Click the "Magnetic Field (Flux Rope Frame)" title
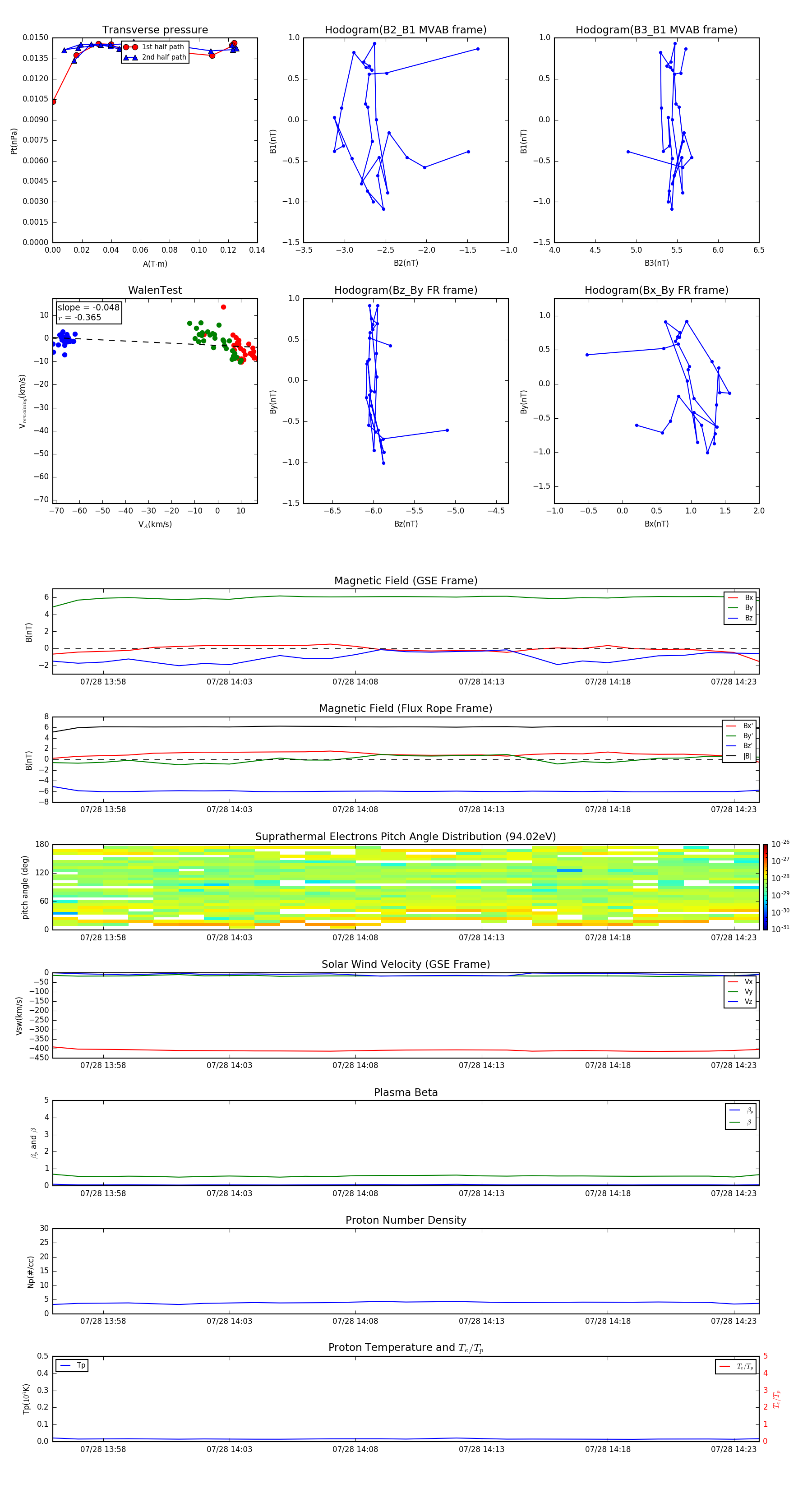Viewport: 812px width, 1489px height. pos(406,709)
